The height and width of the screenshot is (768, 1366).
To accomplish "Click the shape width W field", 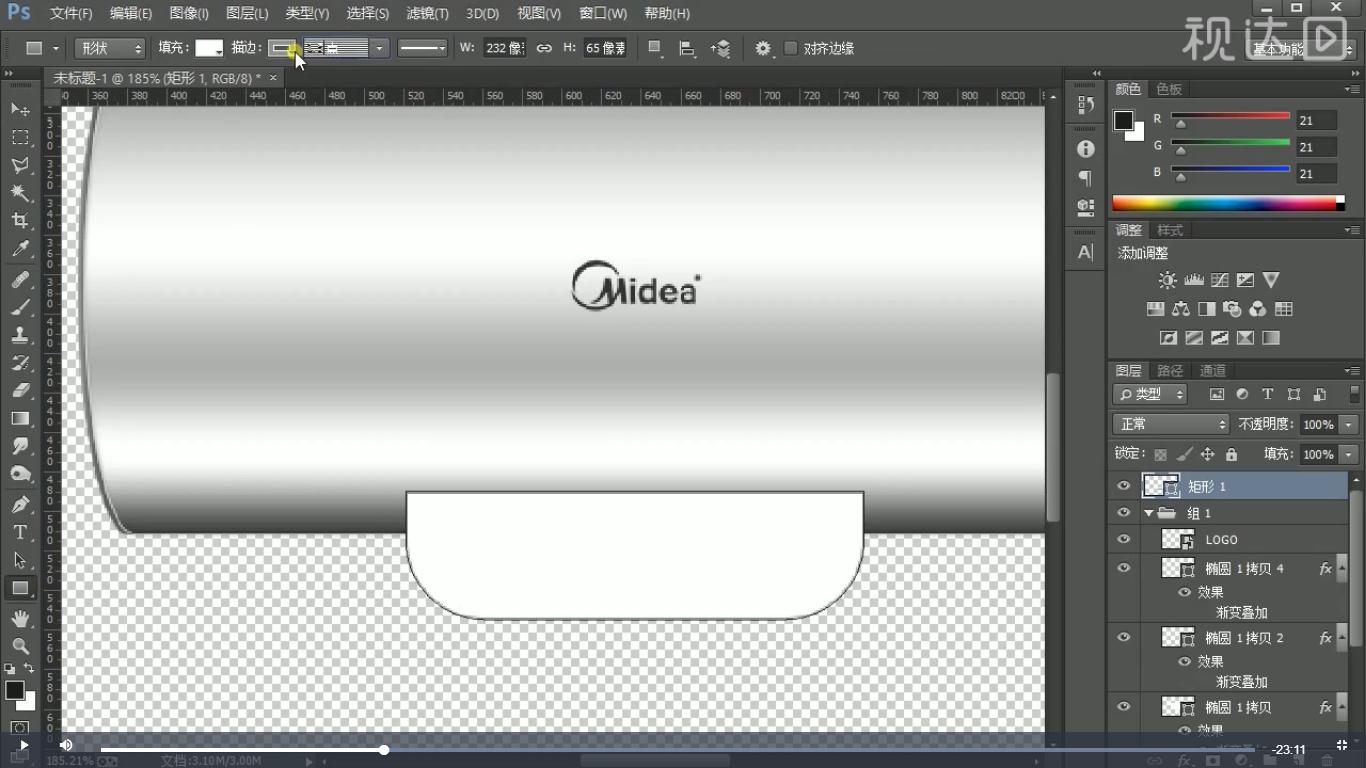I will point(504,48).
